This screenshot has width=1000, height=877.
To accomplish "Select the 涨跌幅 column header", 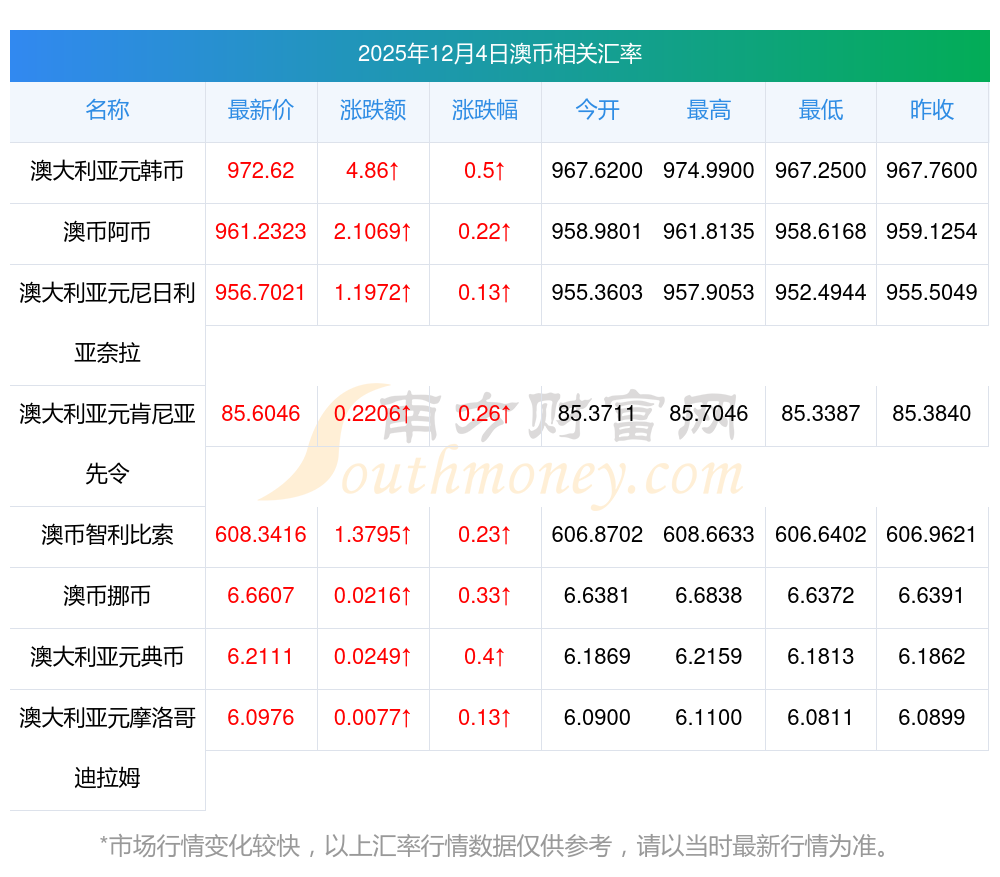I will click(x=485, y=111).
